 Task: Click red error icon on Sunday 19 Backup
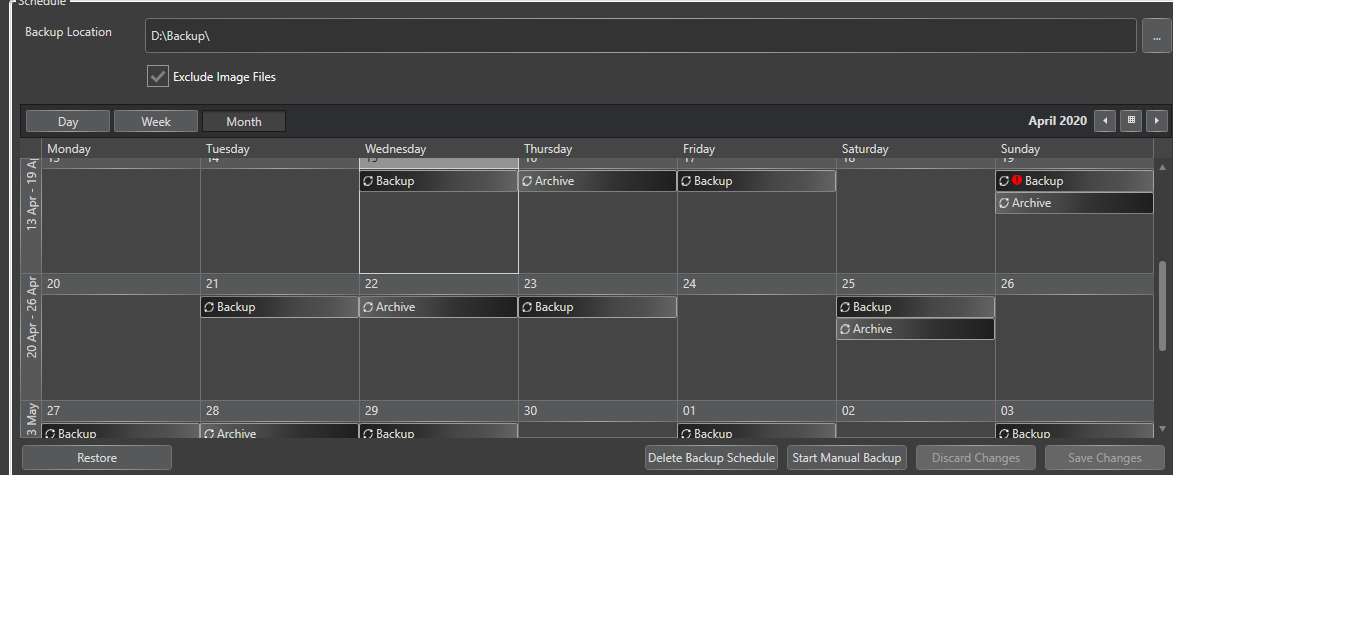pos(1017,181)
